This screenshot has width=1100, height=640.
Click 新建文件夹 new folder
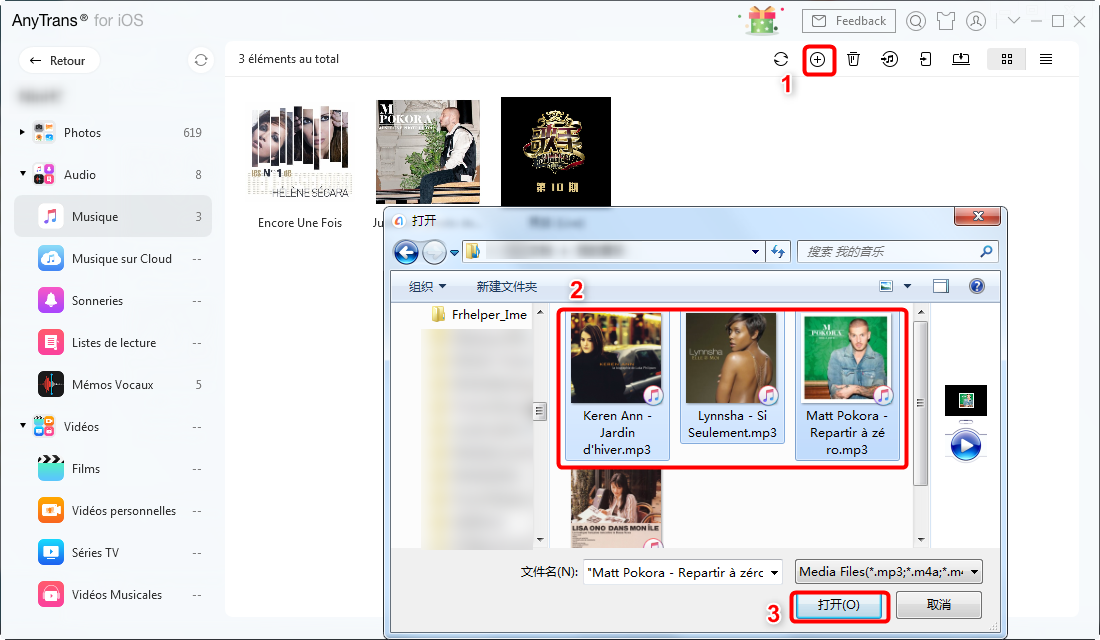click(x=507, y=286)
